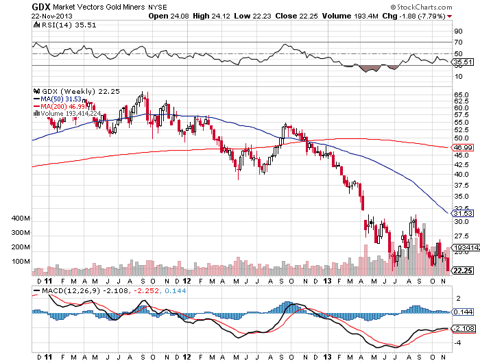Click the 46.99 MA(200) value tag
This screenshot has width=480, height=363.
(462, 147)
